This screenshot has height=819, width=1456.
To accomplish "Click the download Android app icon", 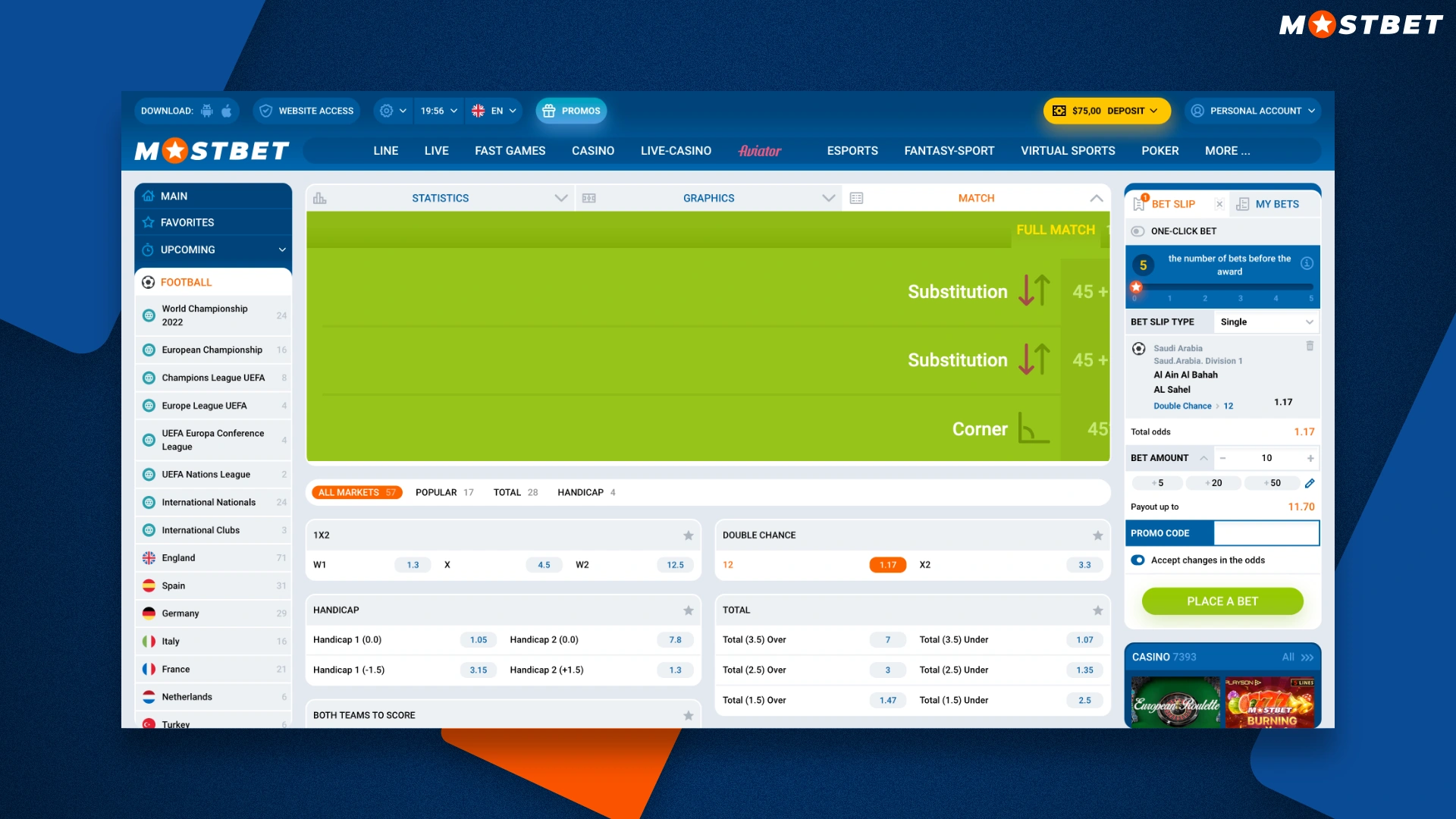I will [x=207, y=110].
